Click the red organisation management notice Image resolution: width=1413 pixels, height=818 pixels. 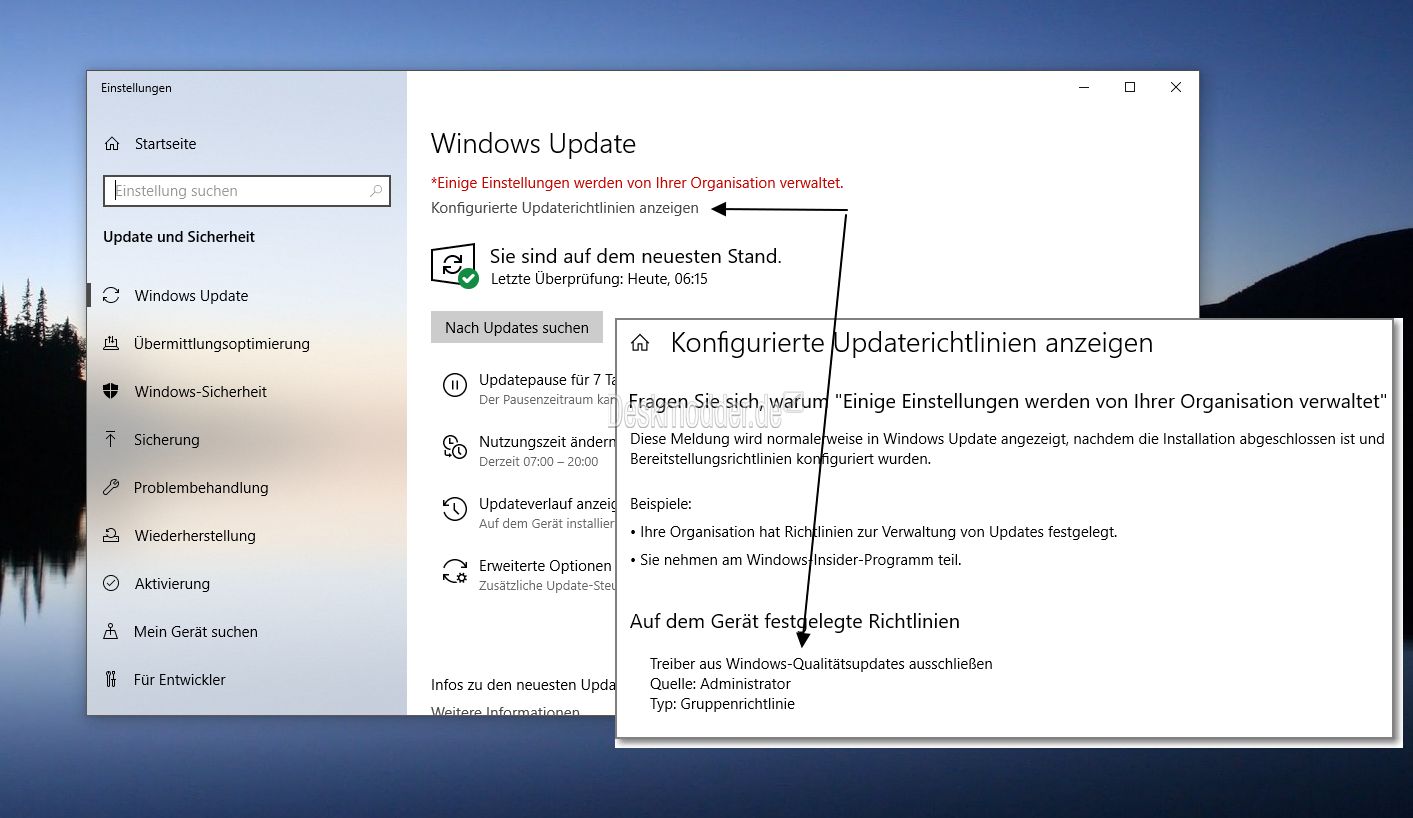637,183
